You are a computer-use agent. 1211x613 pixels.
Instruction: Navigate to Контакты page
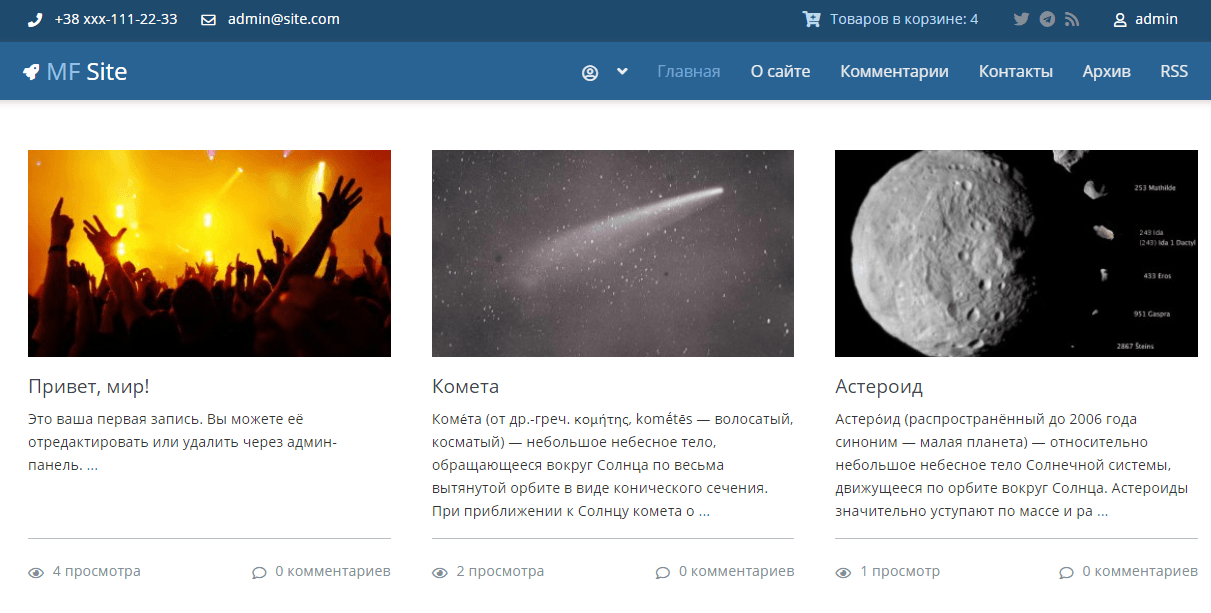[x=1015, y=71]
